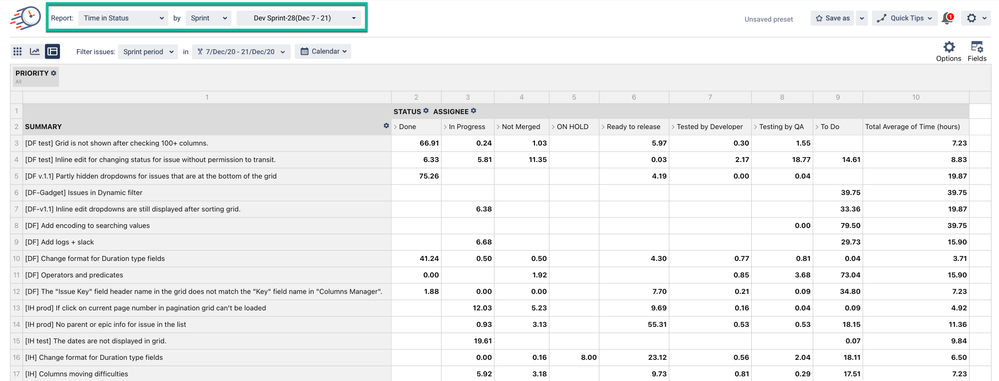The width and height of the screenshot is (999, 381).
Task: Select row '[DF] Add logs + slack'
Action: click(207, 242)
